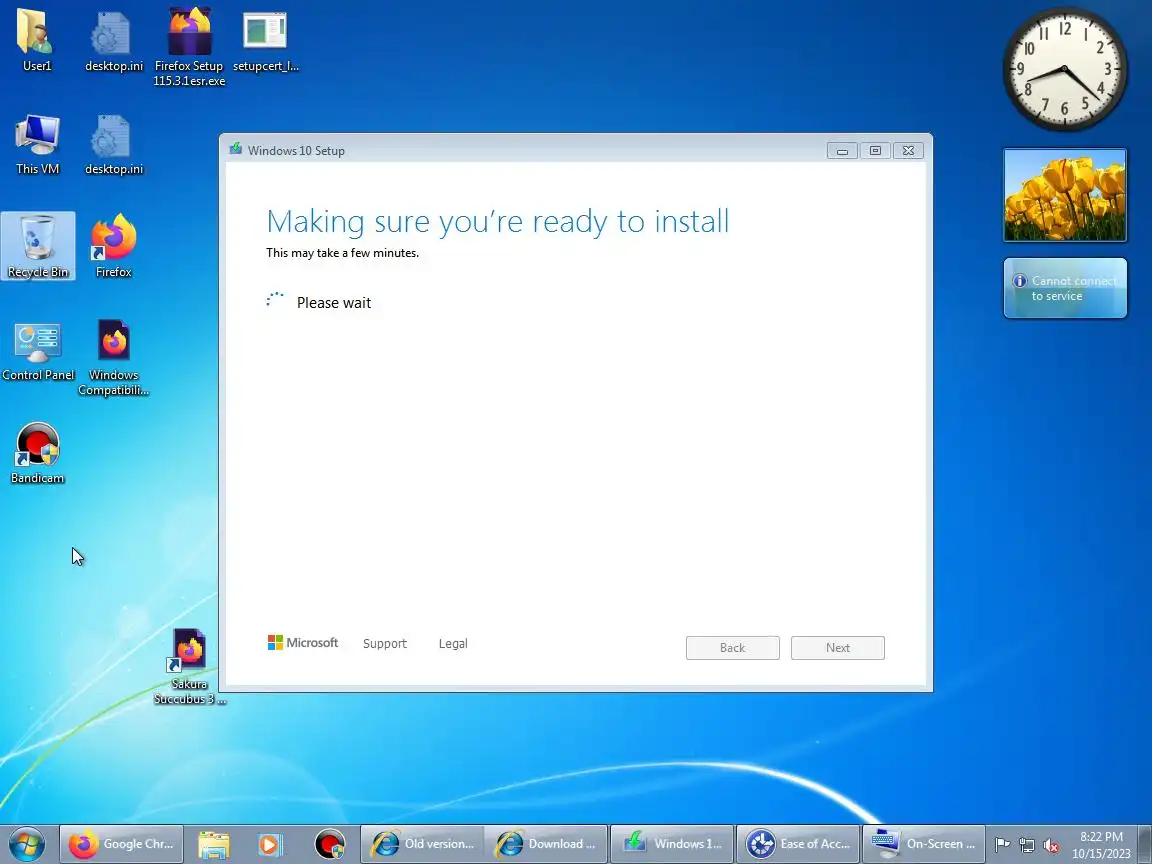
Task: Click the Please wait text
Action: 334,303
